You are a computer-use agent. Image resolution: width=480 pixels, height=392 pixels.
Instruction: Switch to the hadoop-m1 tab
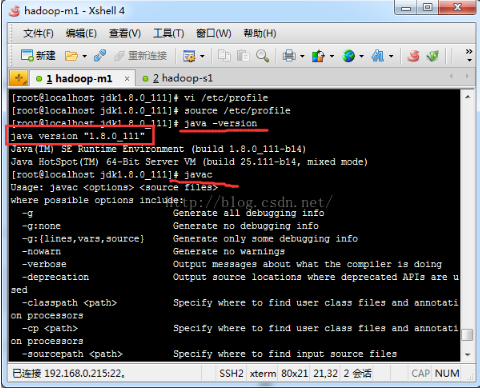coord(79,79)
